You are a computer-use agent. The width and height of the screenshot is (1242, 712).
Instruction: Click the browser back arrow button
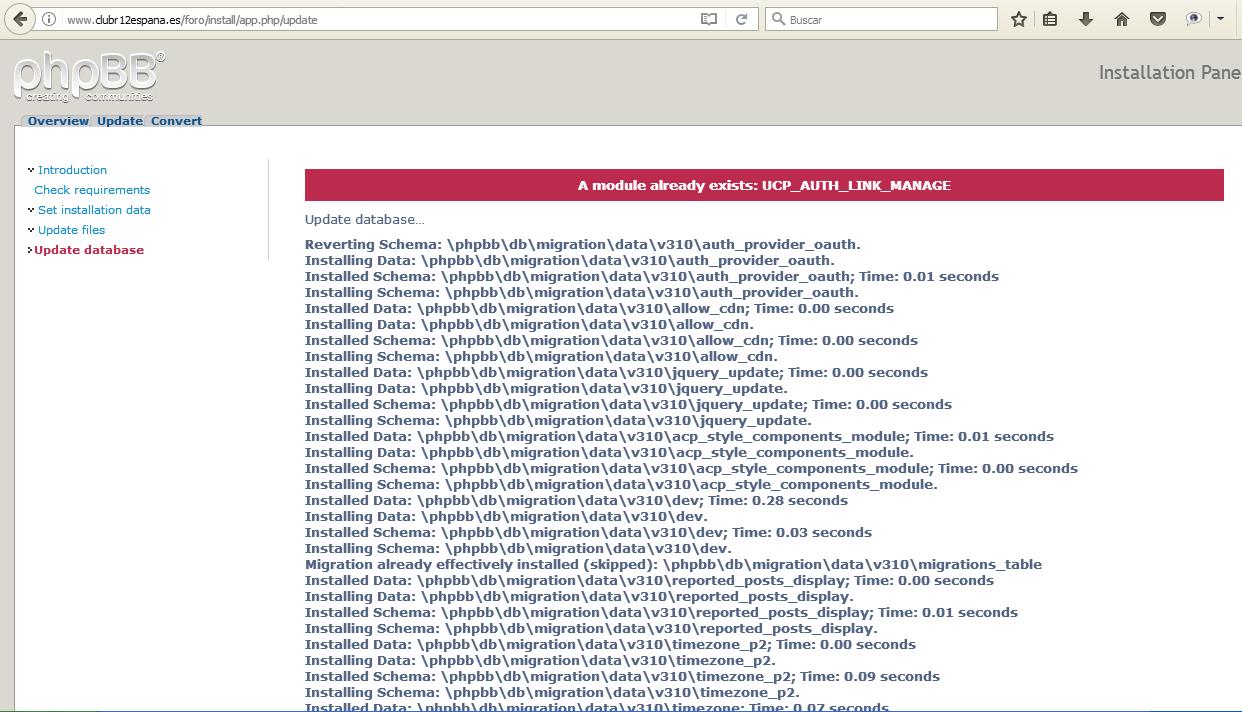(x=19, y=19)
